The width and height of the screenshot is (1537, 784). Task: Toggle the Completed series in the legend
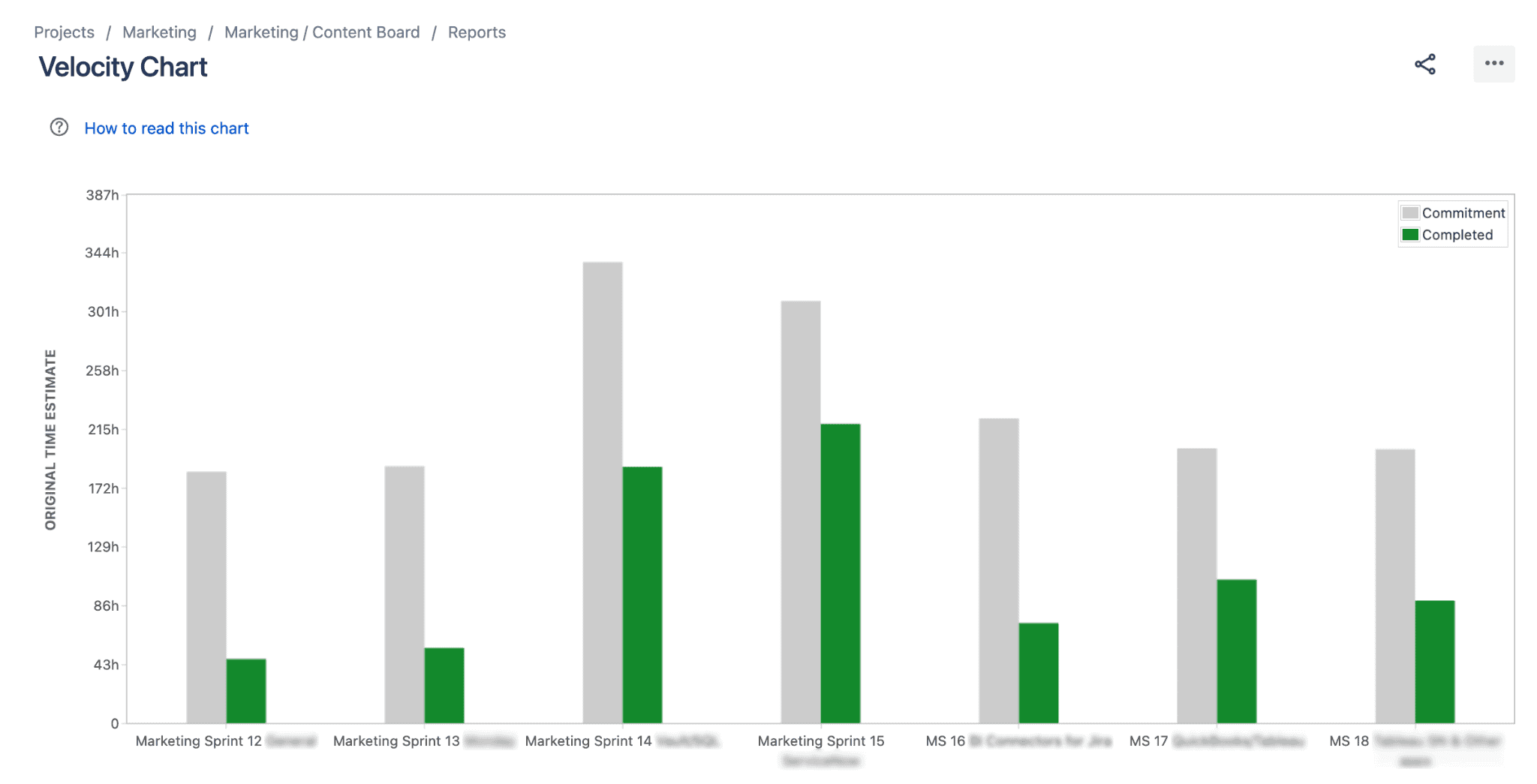click(x=1457, y=234)
